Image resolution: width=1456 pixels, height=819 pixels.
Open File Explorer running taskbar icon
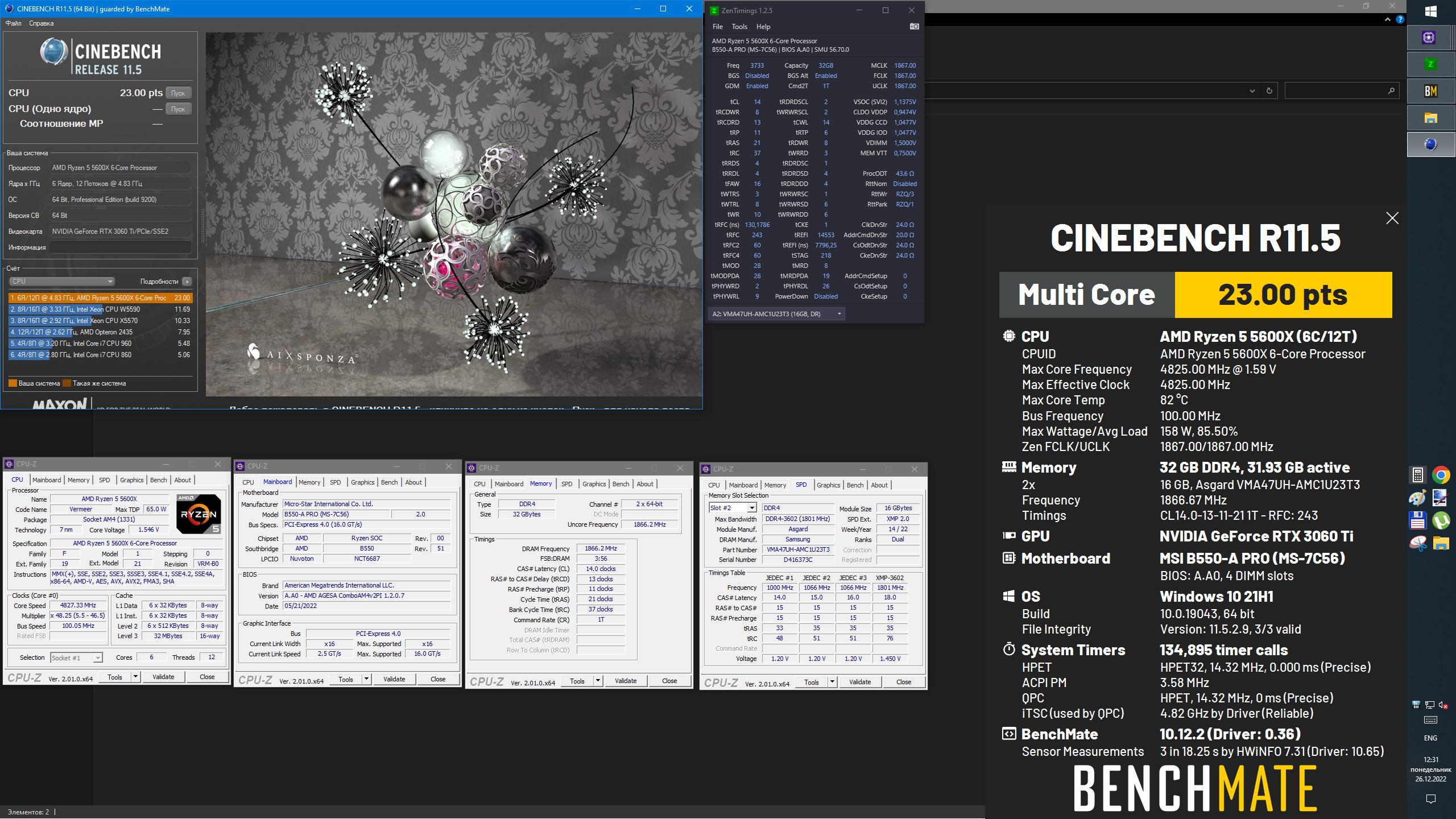pos(1431,118)
